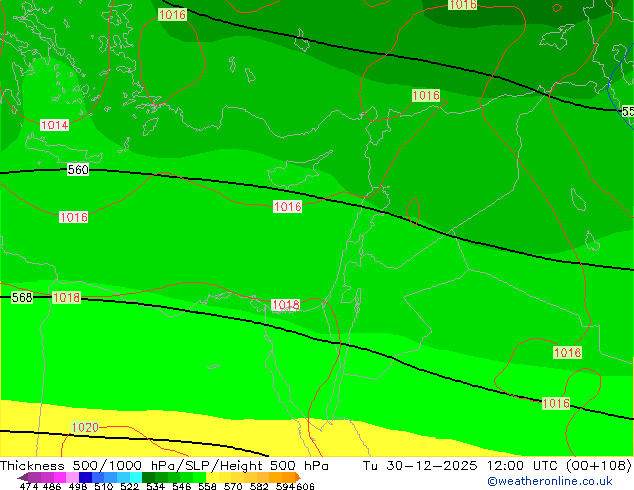
Task: Click the 1016 label at top right edge
Action: tap(462, 5)
